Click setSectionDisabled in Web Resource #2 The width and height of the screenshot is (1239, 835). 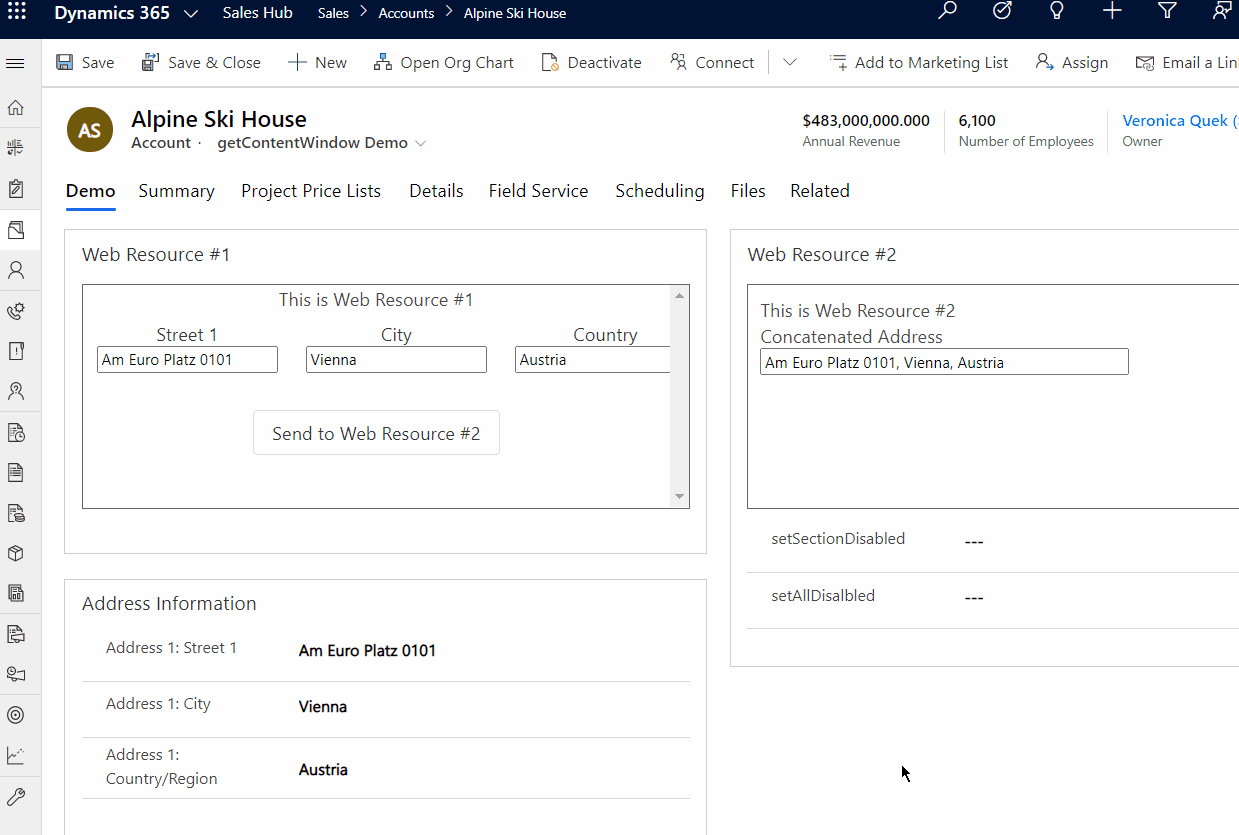pyautogui.click(x=838, y=538)
